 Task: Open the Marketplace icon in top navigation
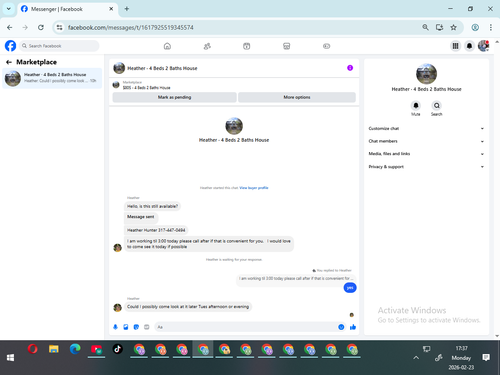pos(286,46)
